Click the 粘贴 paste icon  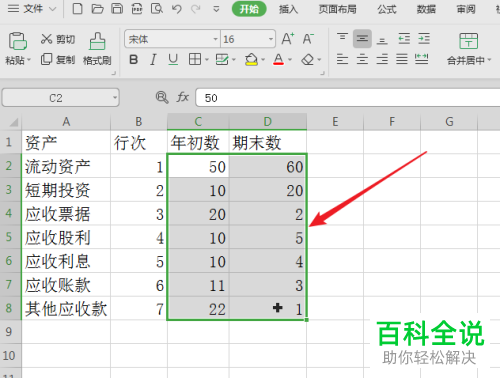pos(18,41)
